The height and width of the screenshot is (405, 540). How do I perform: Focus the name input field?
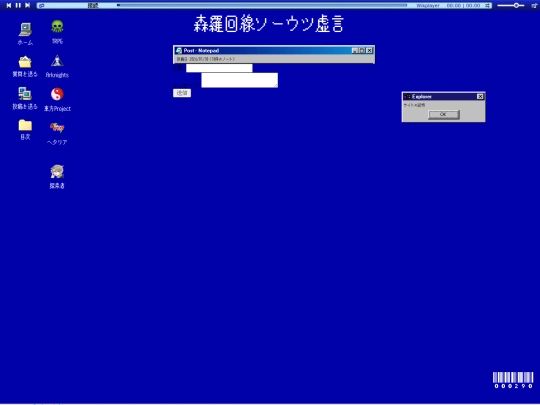click(219, 68)
